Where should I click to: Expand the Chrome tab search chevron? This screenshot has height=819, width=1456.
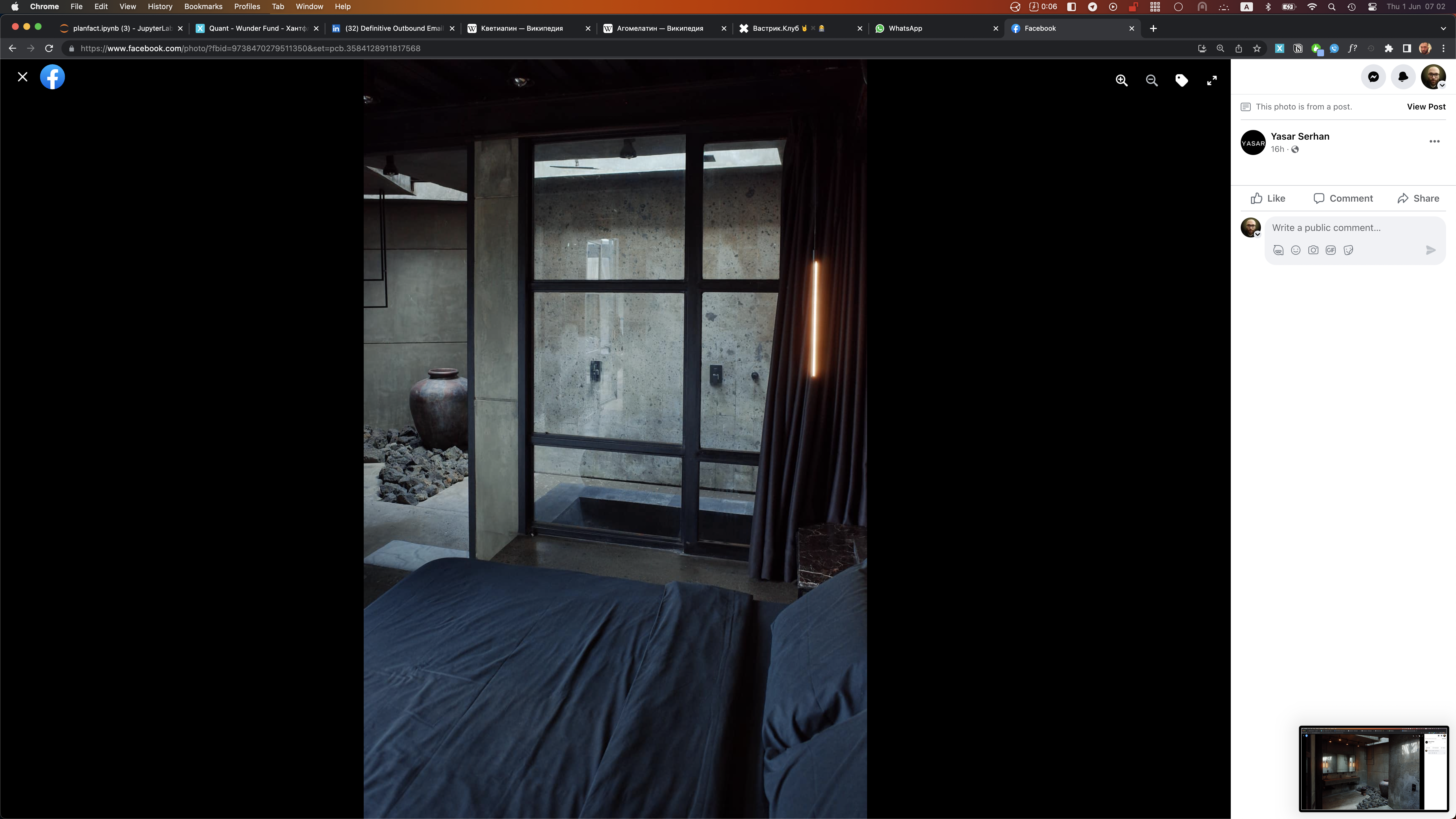pyautogui.click(x=1442, y=28)
